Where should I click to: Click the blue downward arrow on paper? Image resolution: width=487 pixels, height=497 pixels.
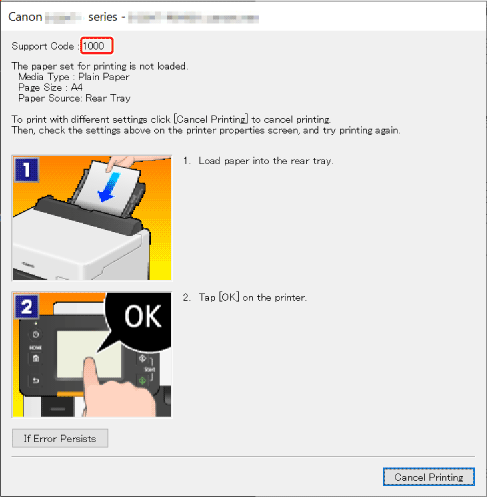(x=109, y=187)
